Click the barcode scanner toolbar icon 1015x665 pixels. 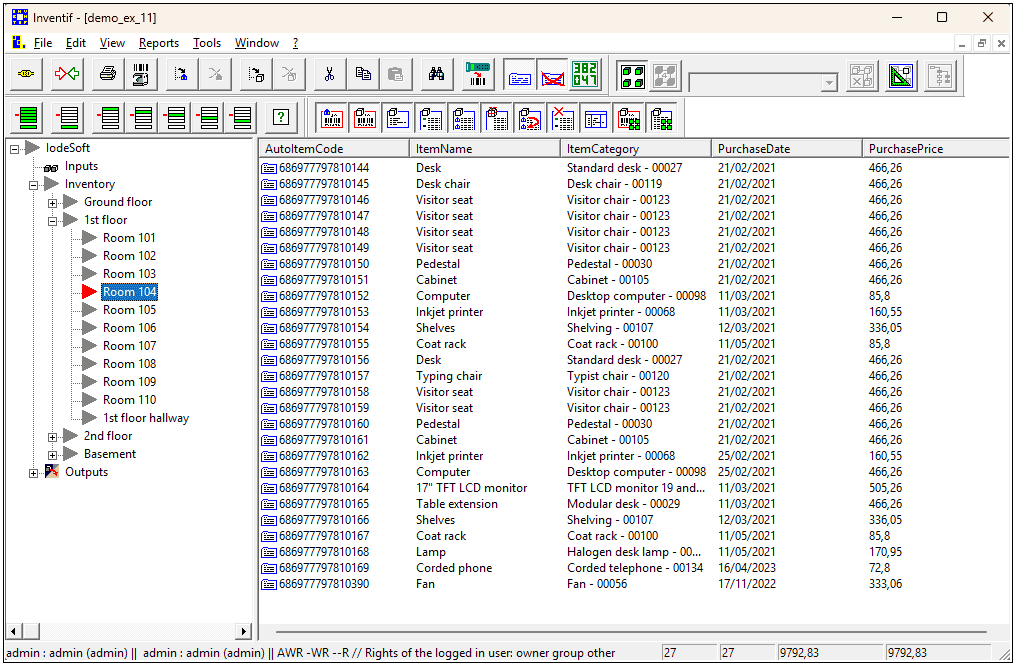click(475, 74)
